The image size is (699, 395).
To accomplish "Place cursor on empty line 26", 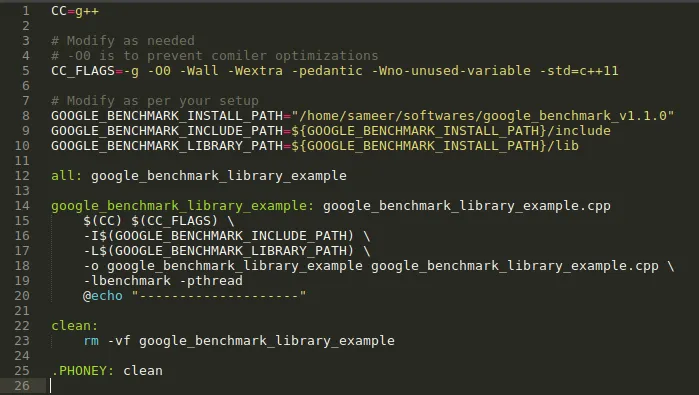I will [372, 386].
